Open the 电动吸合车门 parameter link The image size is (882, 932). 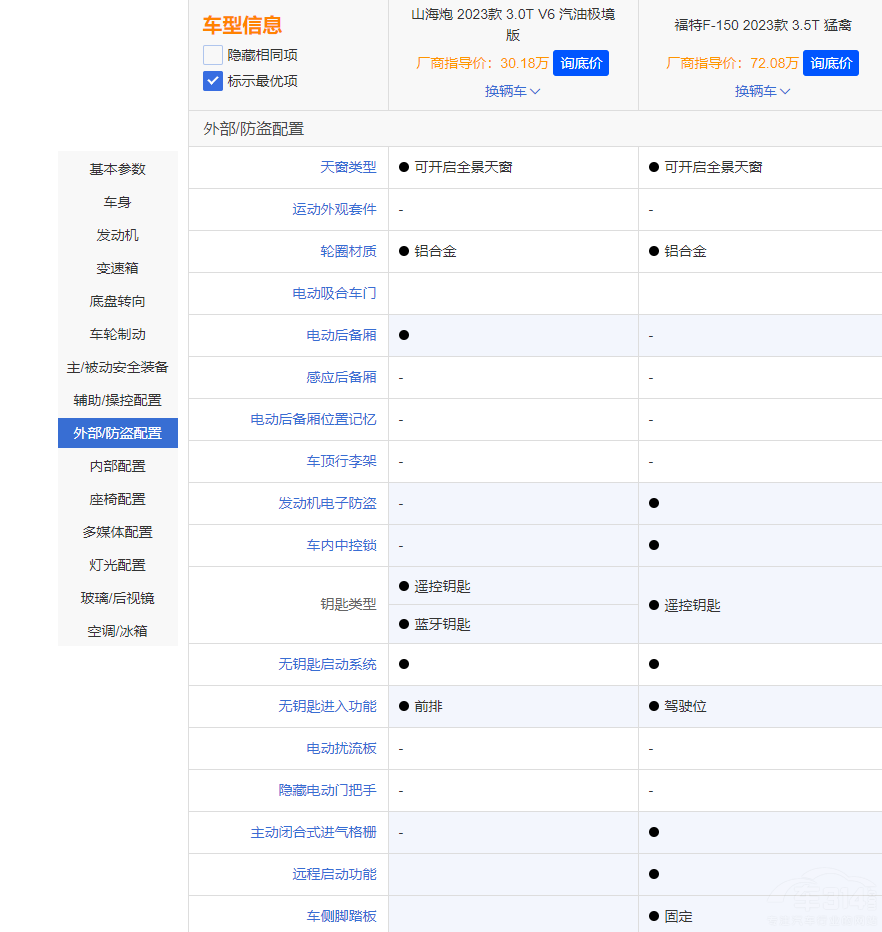coord(334,293)
